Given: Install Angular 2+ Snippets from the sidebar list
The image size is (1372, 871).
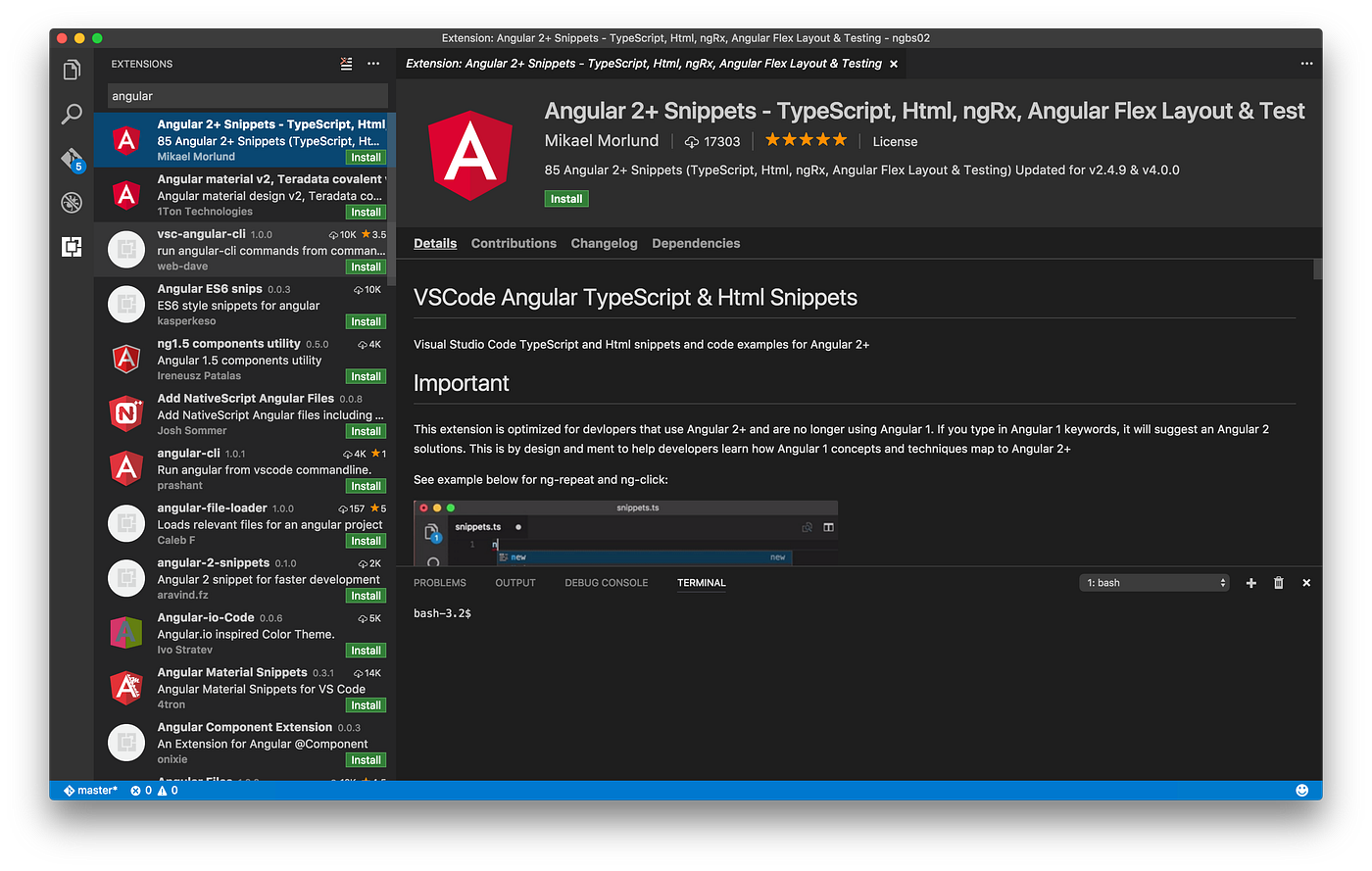Looking at the screenshot, I should (366, 158).
